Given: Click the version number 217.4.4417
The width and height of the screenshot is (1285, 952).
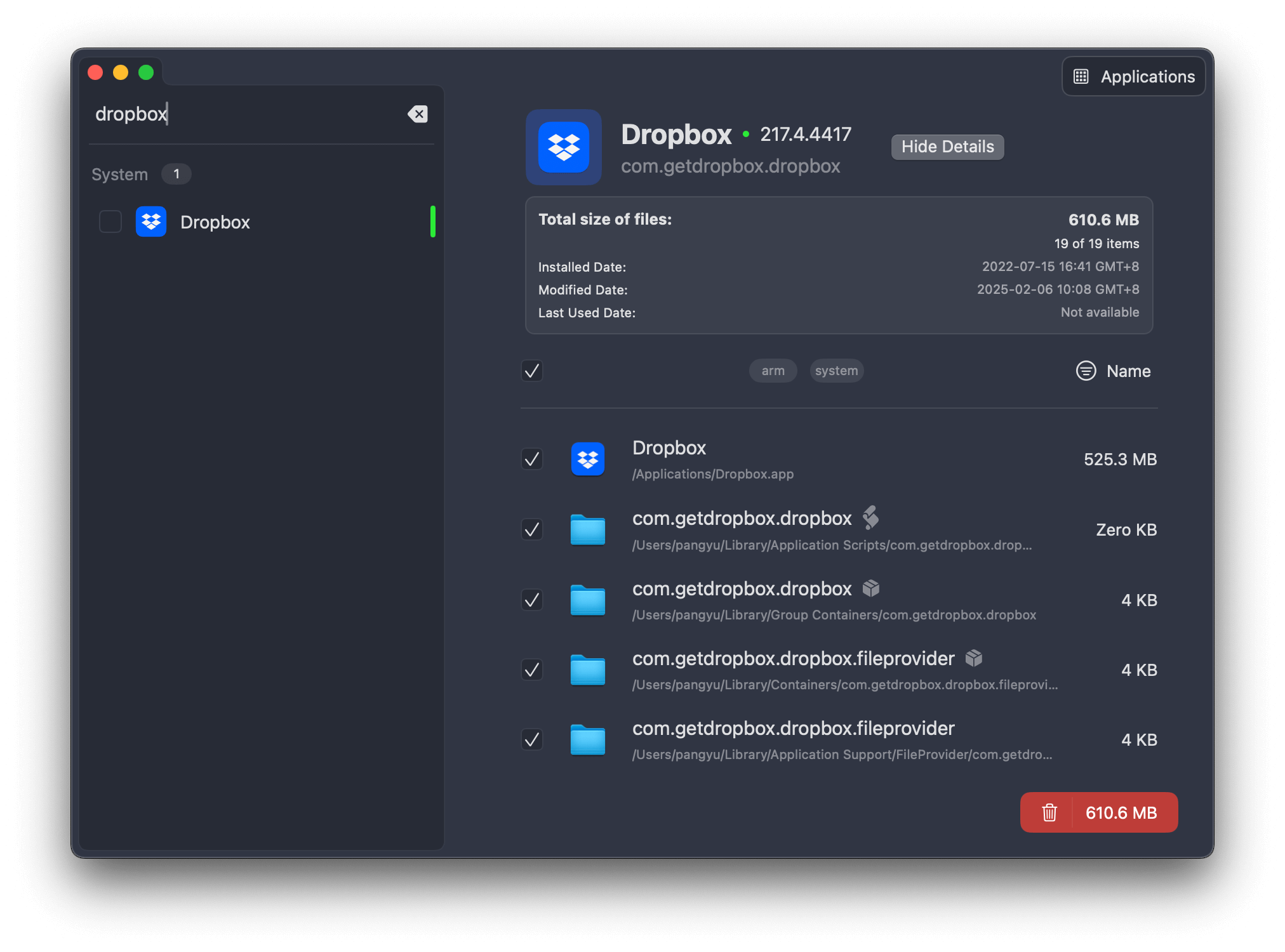Looking at the screenshot, I should (x=806, y=135).
